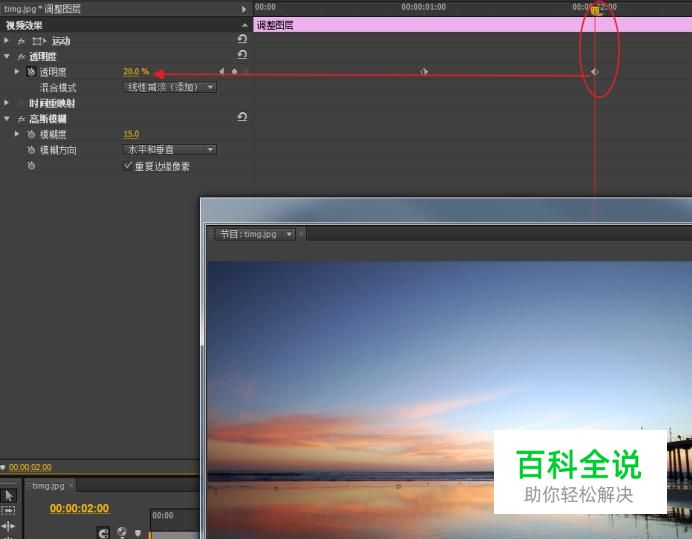692x539 pixels.
Task: Collapse the 透明度 effect group
Action: [x=7, y=56]
